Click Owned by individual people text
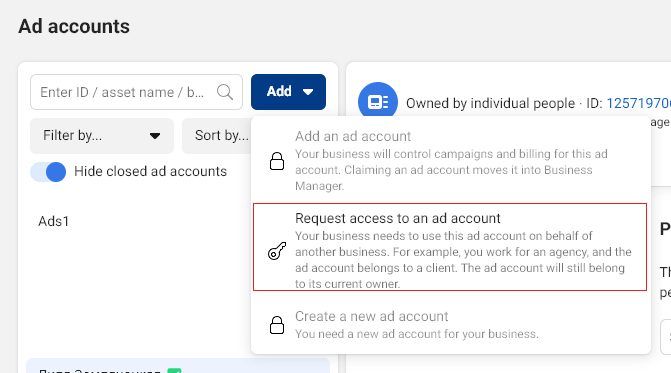671x373 pixels. point(490,103)
